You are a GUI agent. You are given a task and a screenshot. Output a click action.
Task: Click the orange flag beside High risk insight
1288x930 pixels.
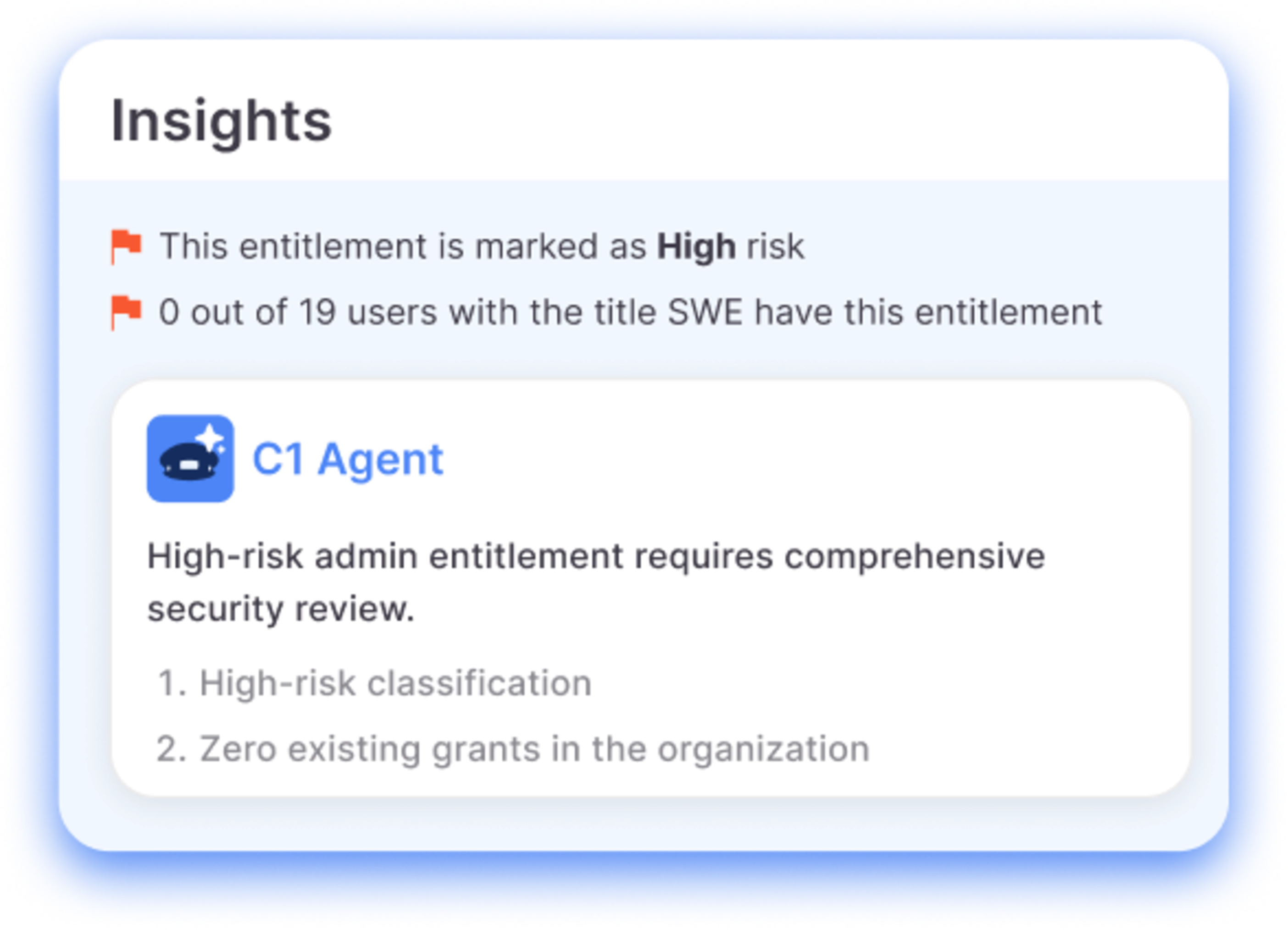[126, 246]
